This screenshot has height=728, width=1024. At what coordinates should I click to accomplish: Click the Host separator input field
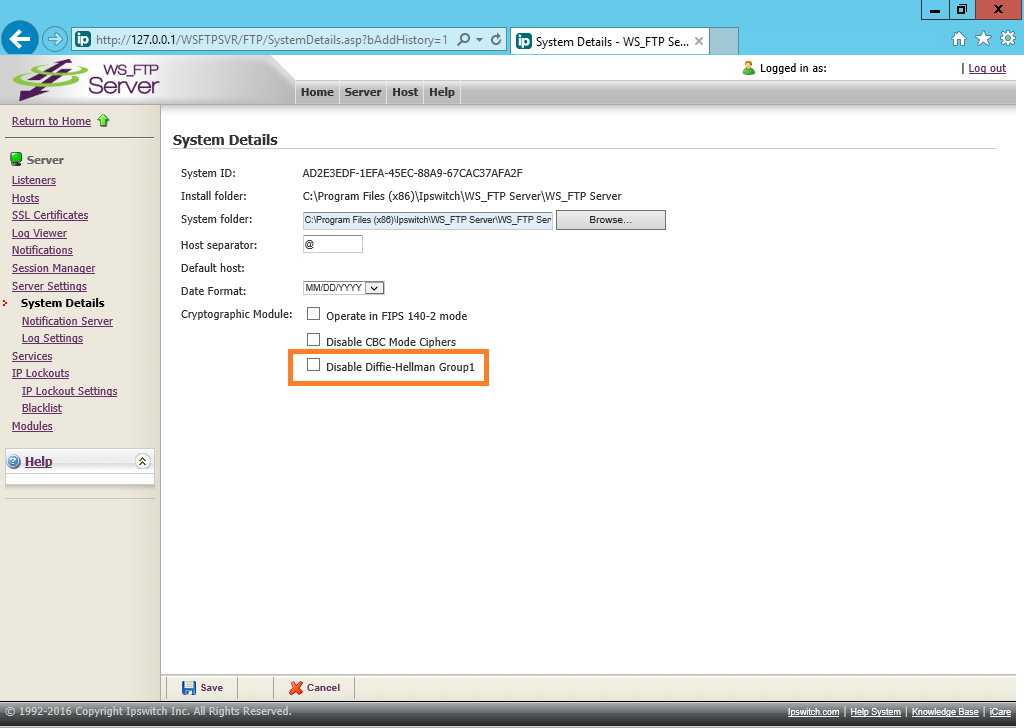tap(332, 244)
